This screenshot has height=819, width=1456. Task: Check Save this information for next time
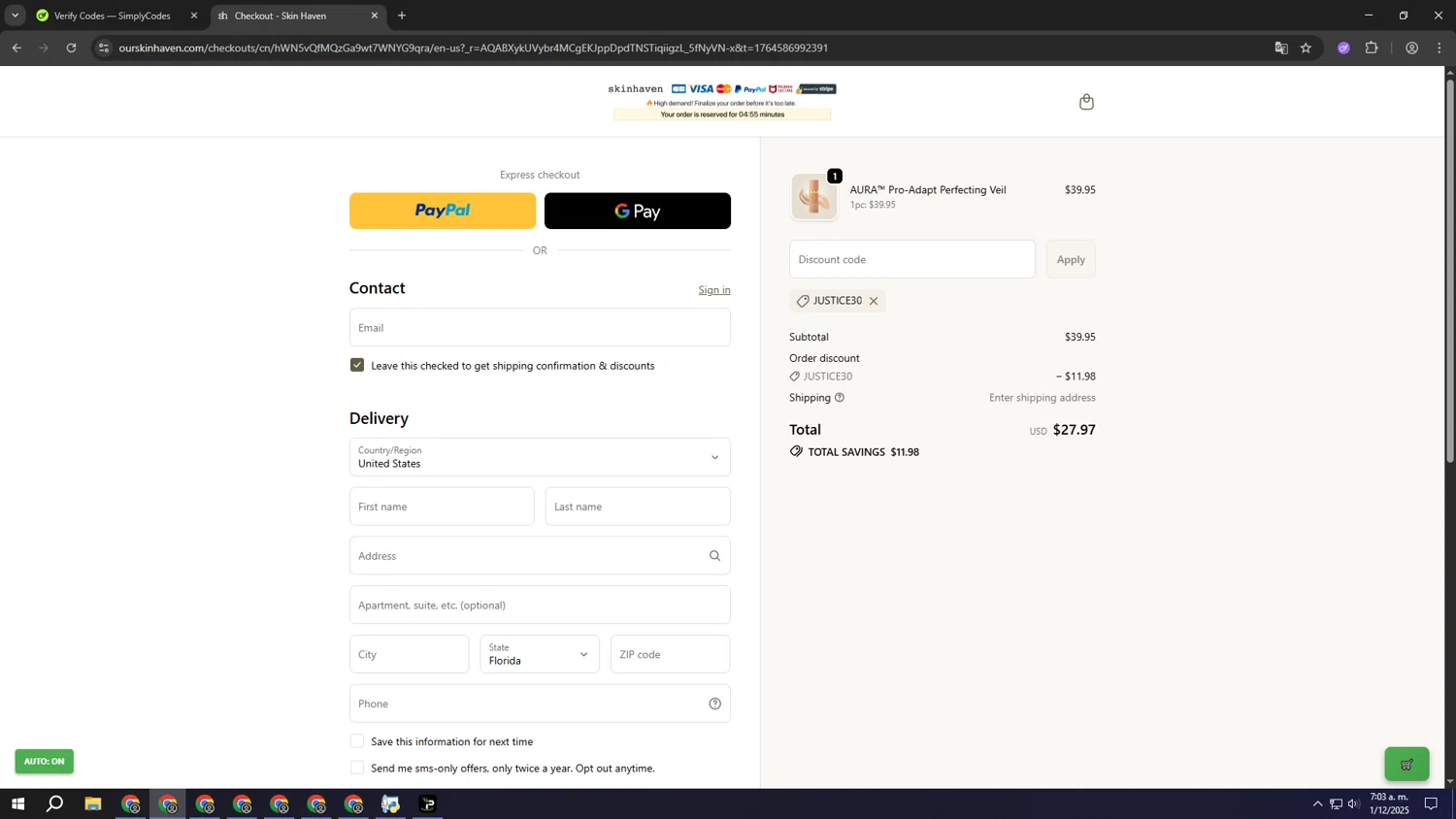tap(357, 741)
